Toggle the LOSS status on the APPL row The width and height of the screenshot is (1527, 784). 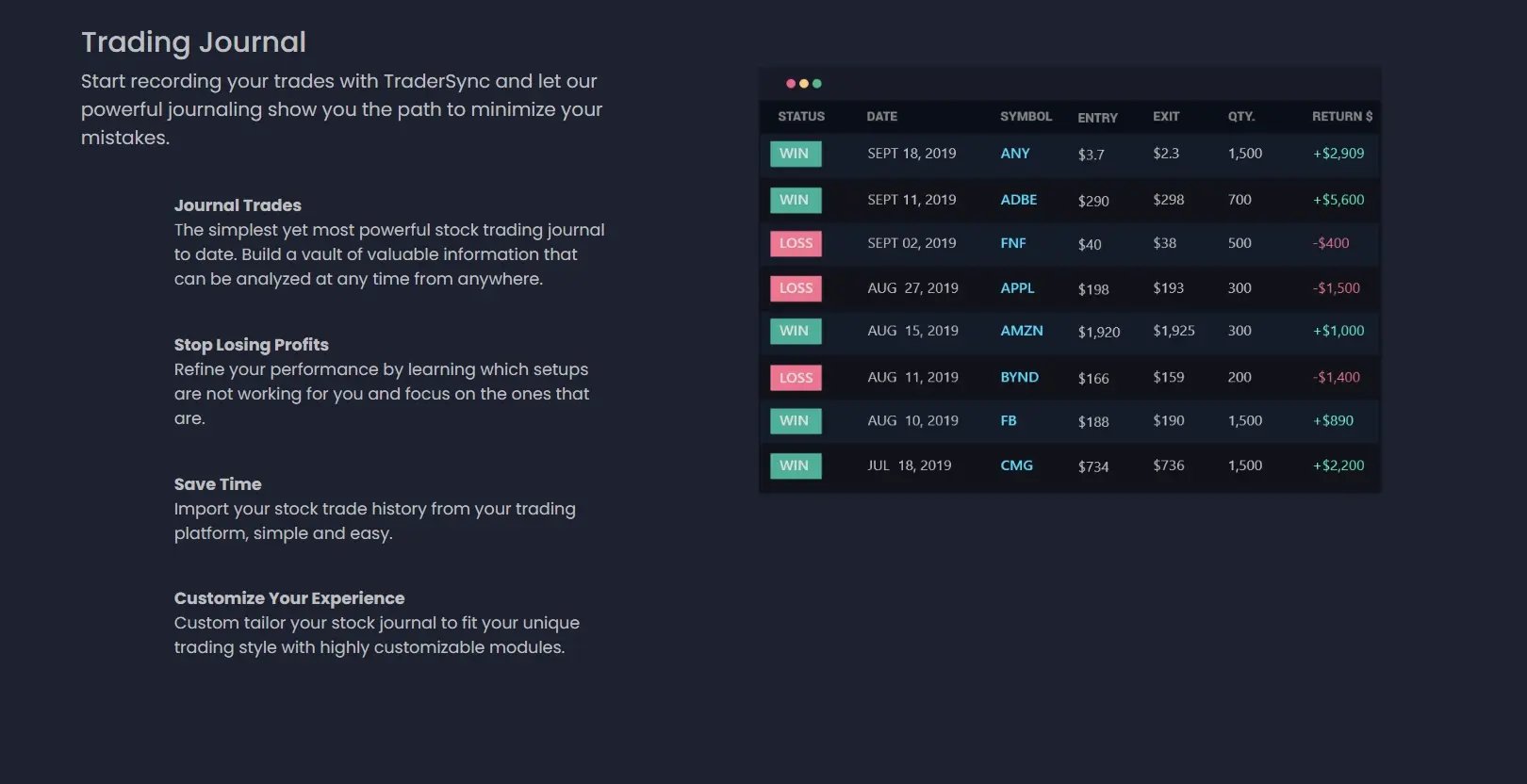[x=796, y=287]
